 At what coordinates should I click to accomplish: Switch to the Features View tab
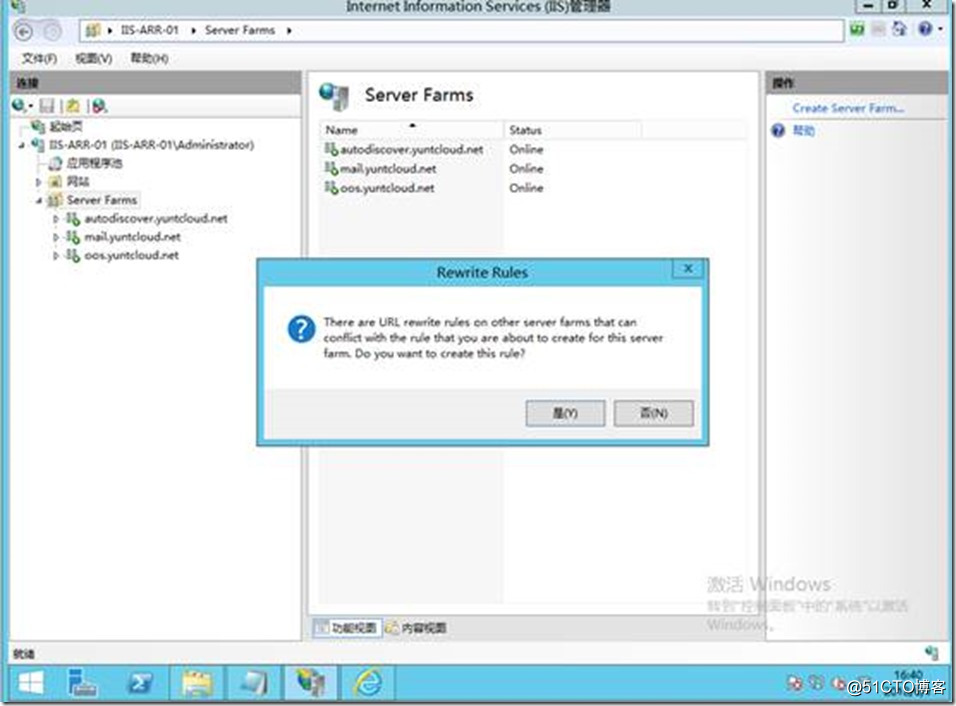point(348,627)
